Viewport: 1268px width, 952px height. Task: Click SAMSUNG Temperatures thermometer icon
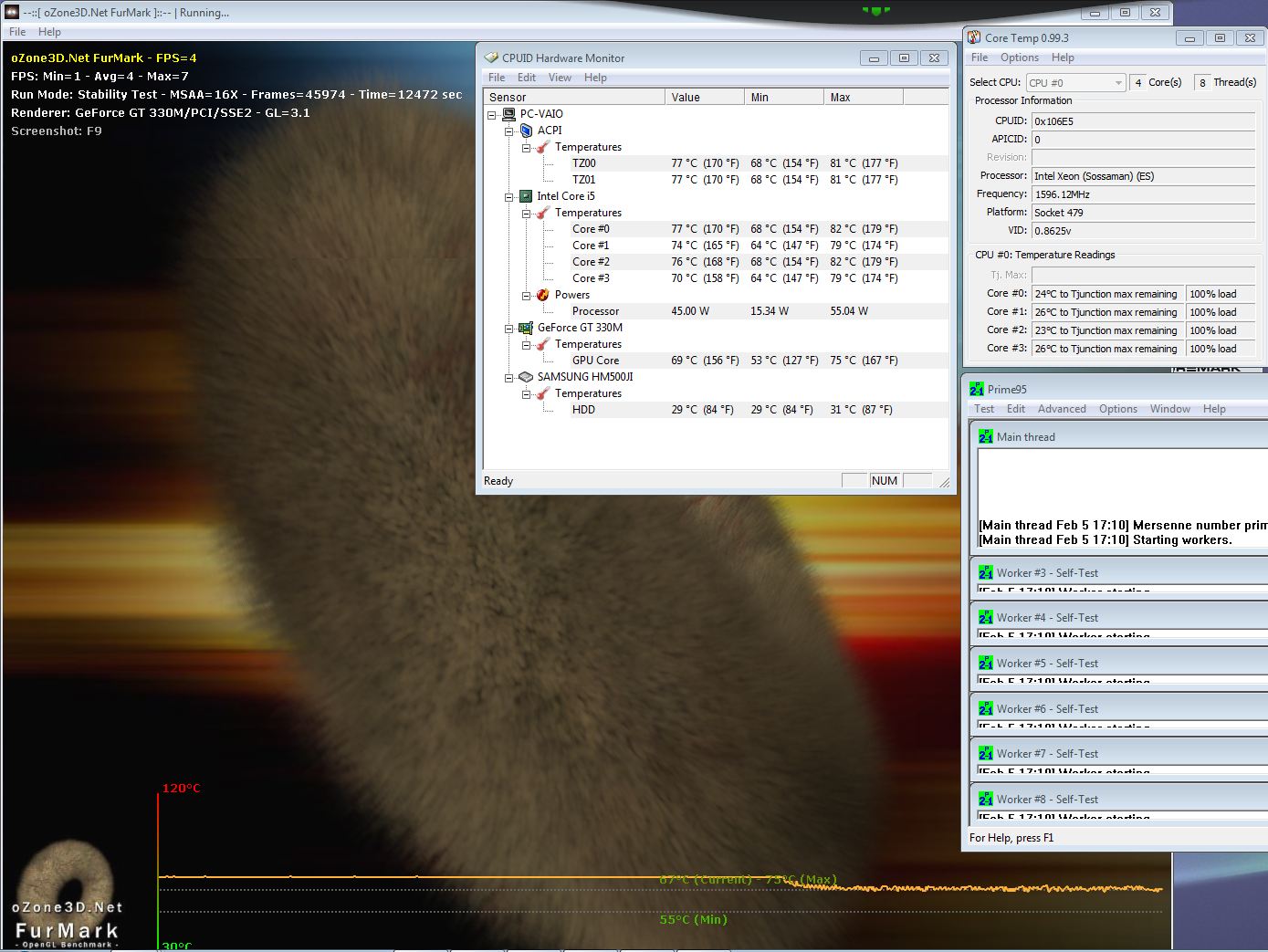coord(543,393)
